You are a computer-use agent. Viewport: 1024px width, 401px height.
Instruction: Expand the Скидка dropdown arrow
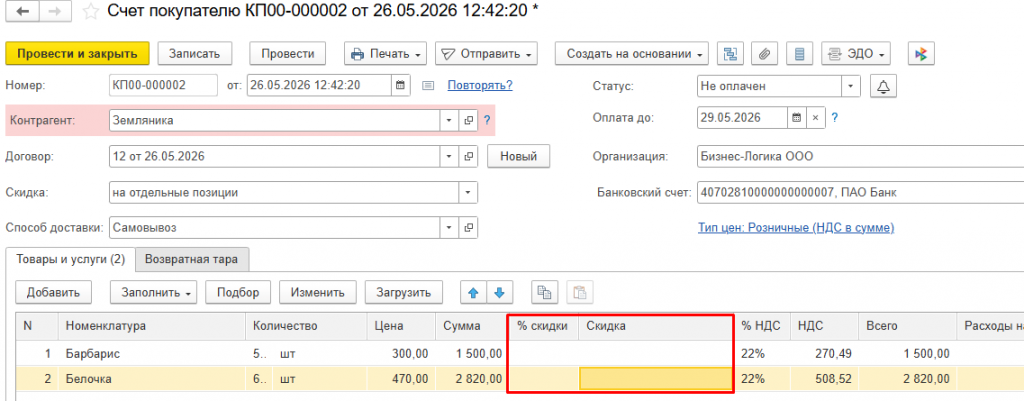pyautogui.click(x=468, y=192)
